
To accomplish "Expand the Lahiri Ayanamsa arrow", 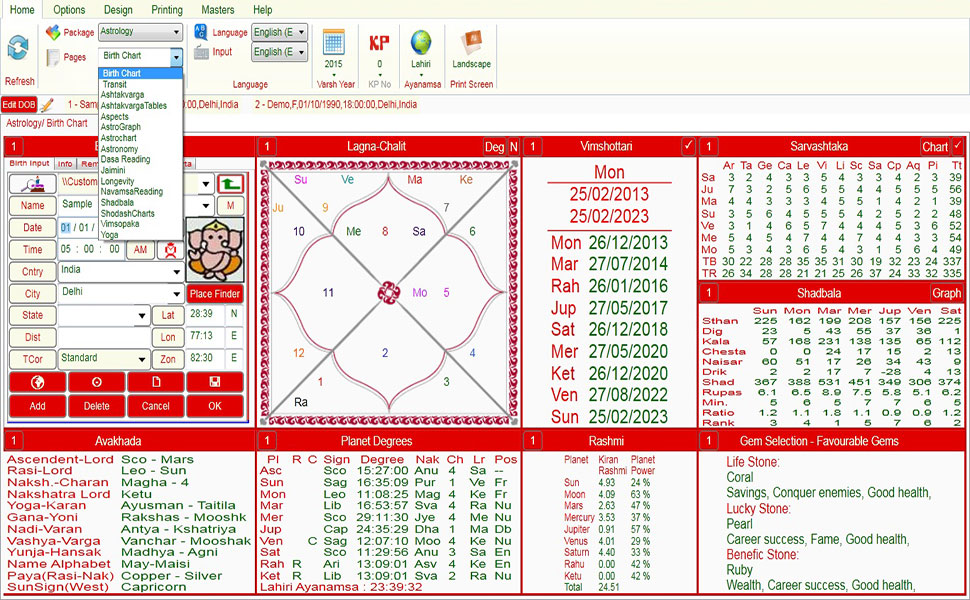I will pos(421,74).
